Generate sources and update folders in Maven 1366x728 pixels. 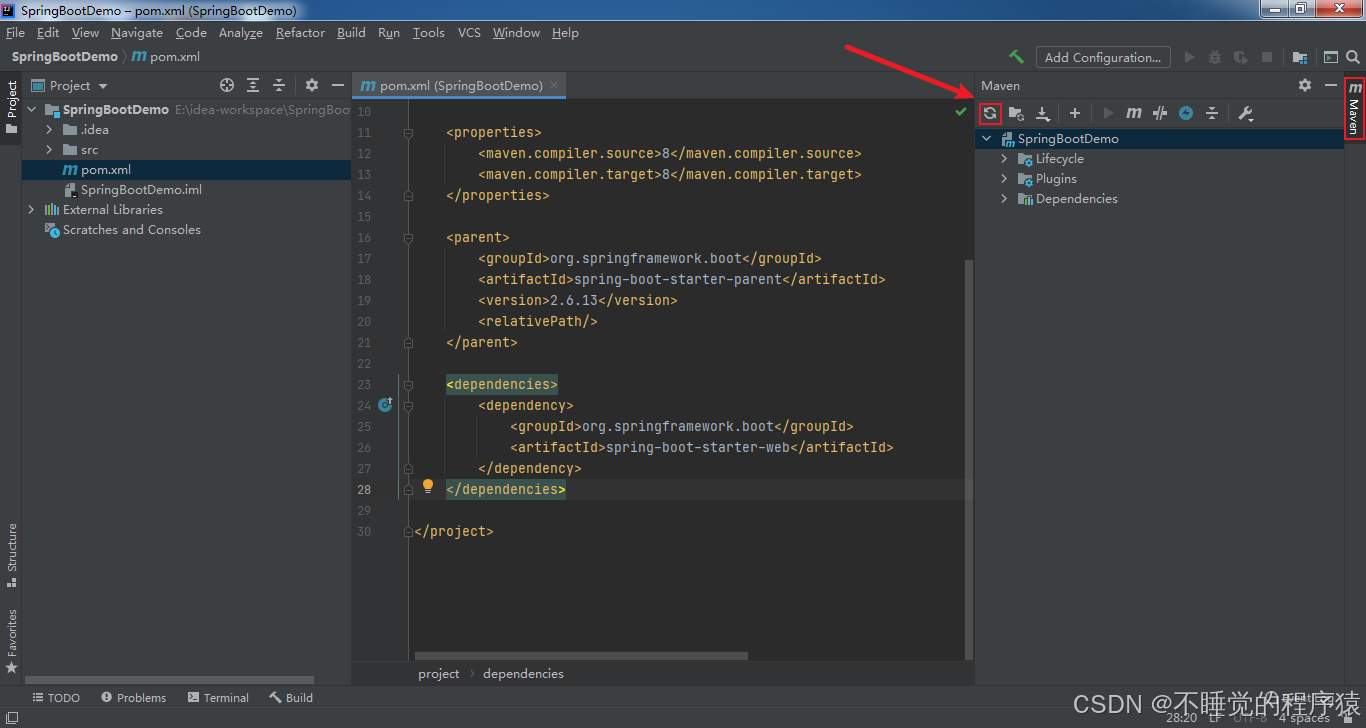(1016, 113)
